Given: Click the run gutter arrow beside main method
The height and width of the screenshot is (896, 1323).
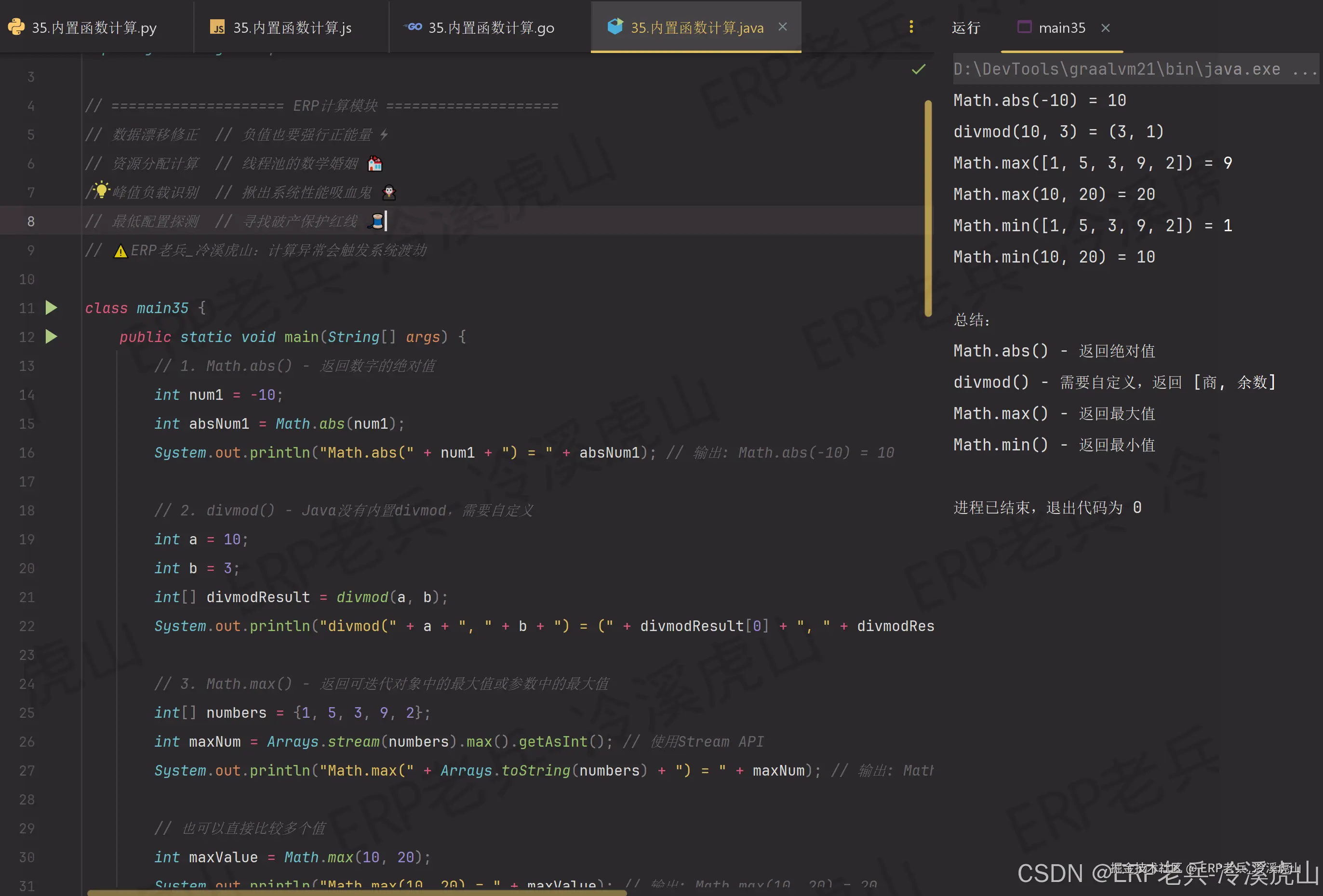Looking at the screenshot, I should [x=51, y=337].
